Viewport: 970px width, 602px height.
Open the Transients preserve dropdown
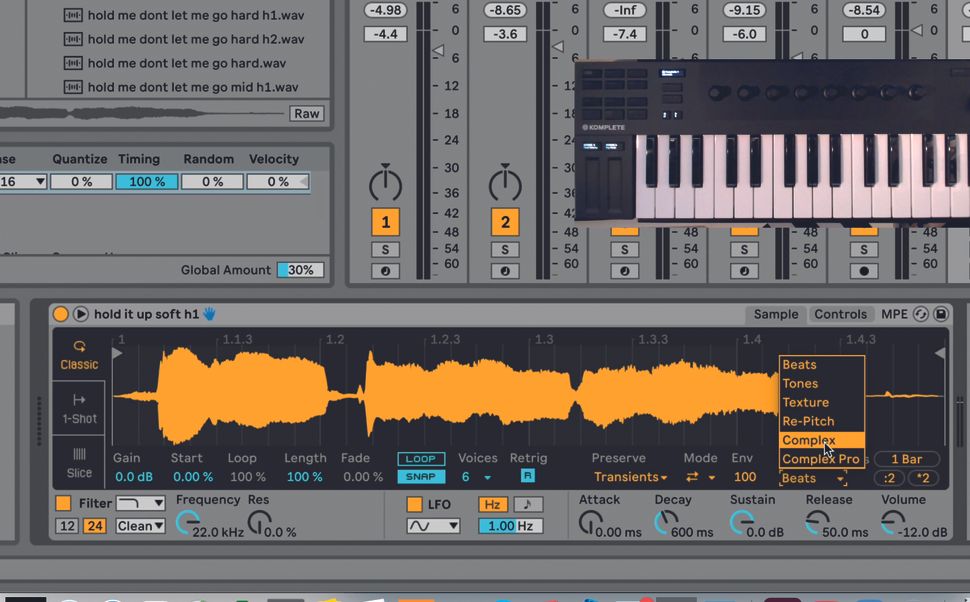pos(628,477)
